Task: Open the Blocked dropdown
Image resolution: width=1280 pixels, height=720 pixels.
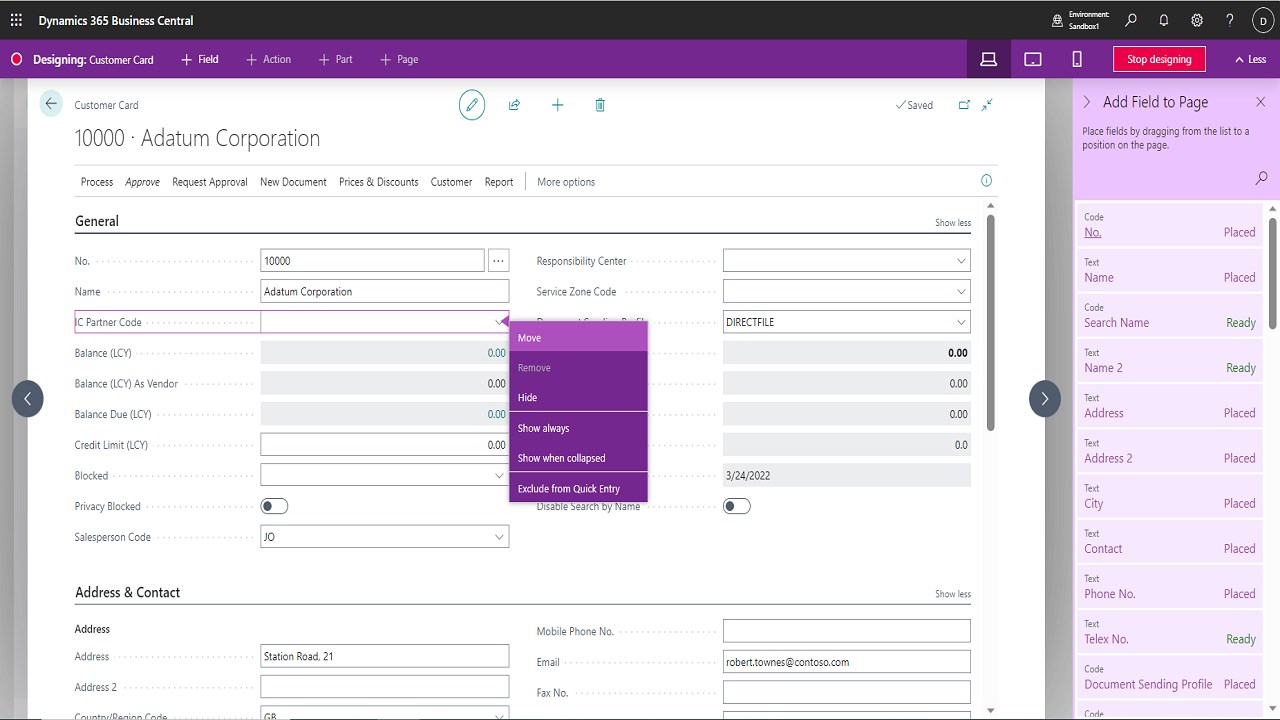Action: click(499, 476)
